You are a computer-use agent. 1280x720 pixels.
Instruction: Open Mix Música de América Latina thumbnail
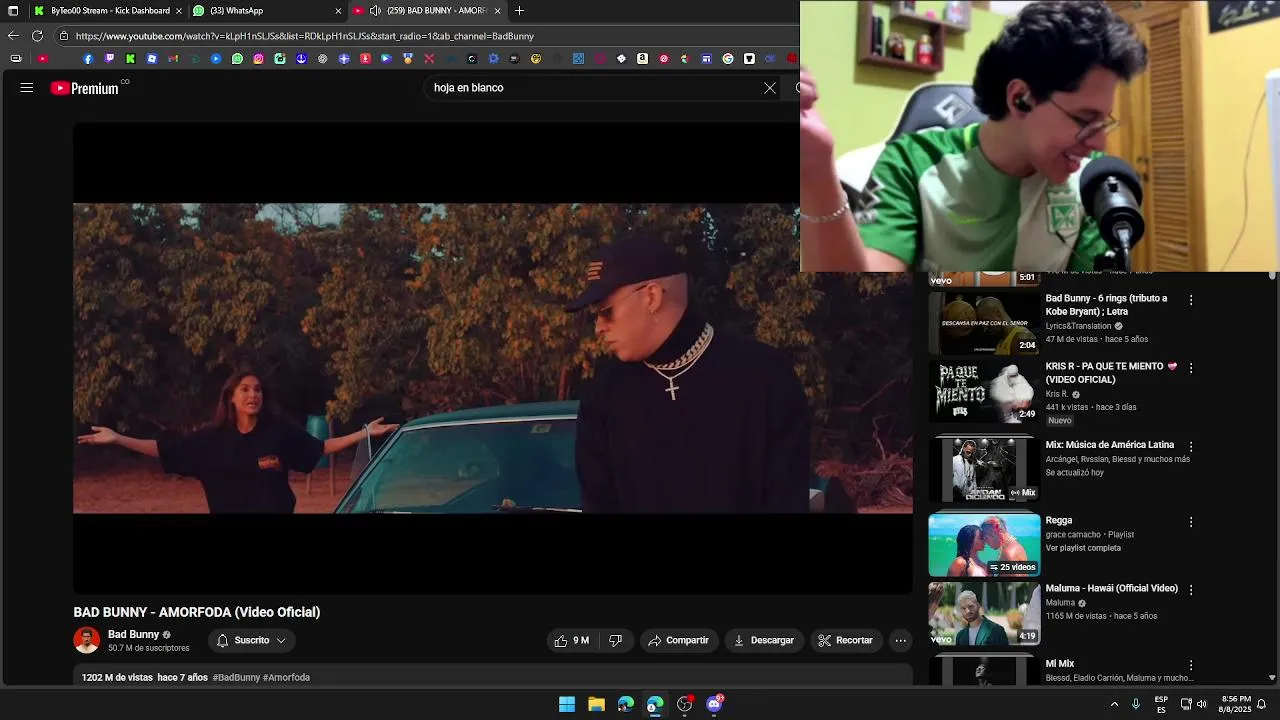[x=984, y=468]
